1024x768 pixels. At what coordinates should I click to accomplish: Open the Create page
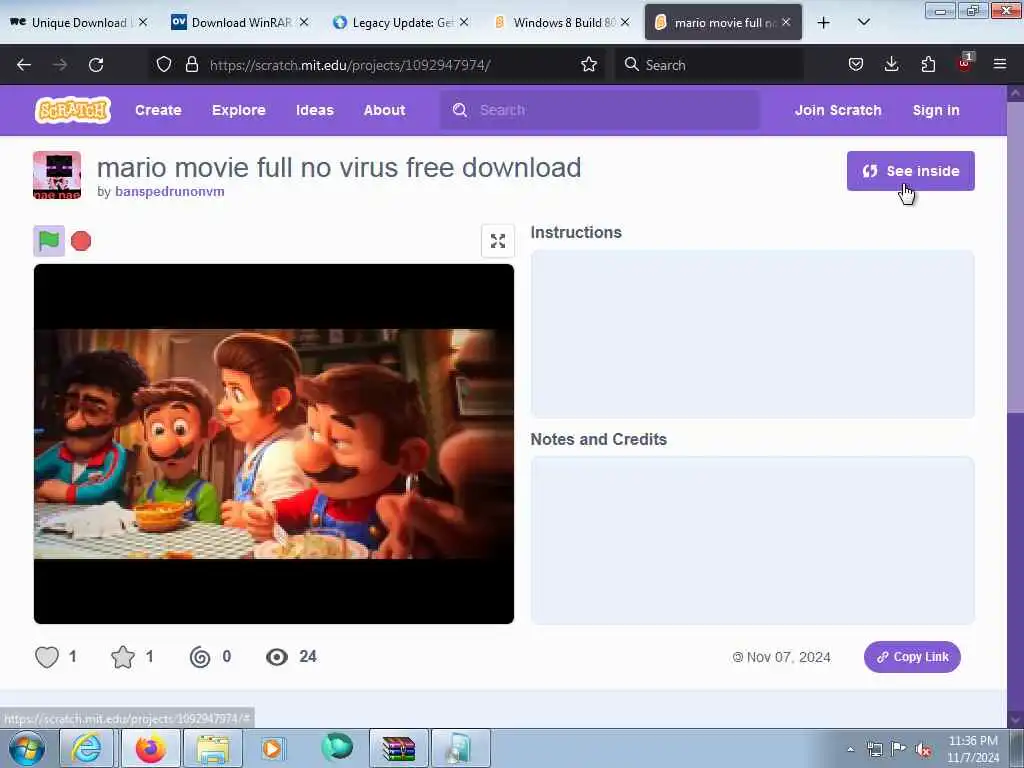coord(158,110)
